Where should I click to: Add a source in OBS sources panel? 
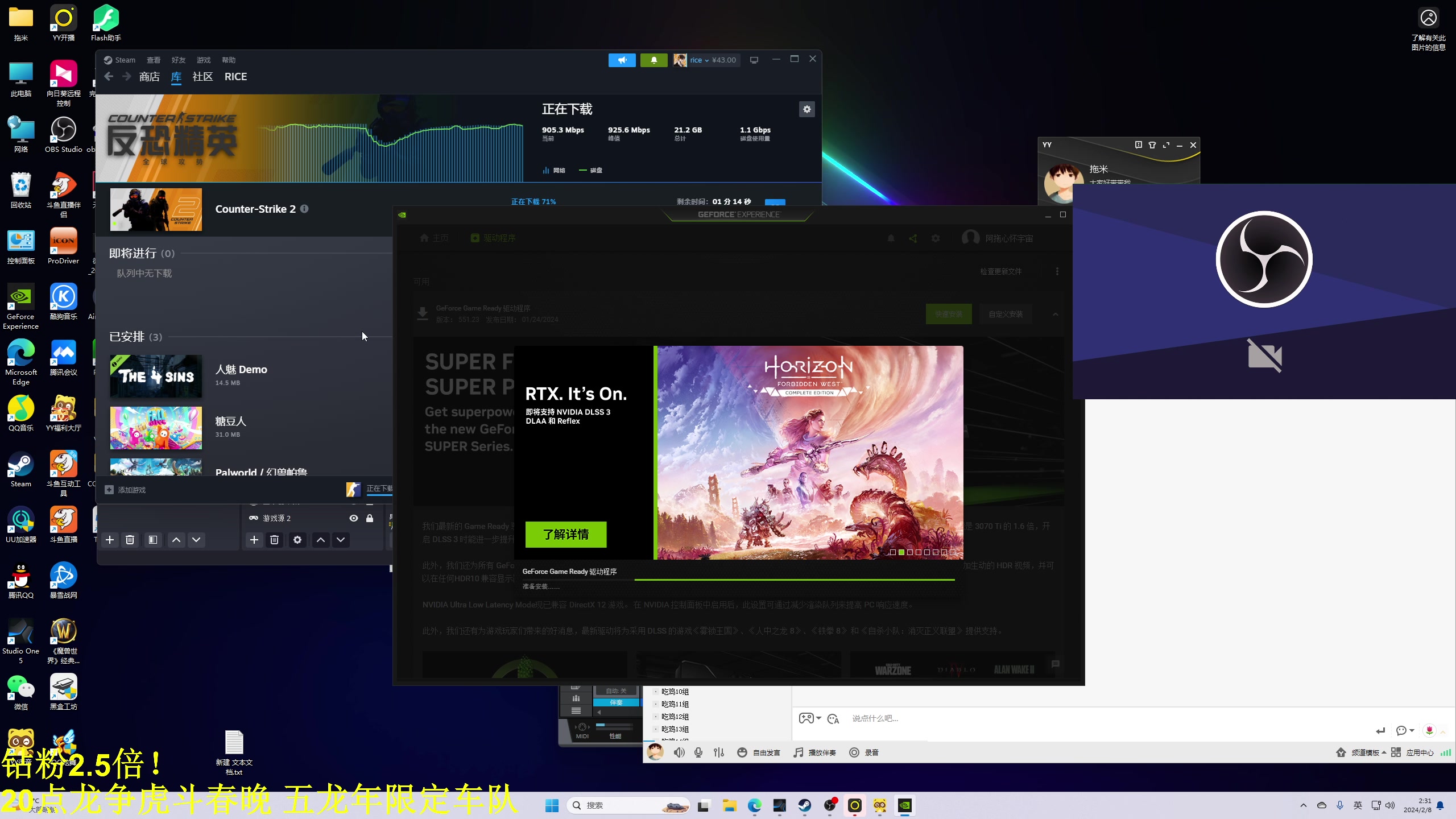tap(254, 540)
